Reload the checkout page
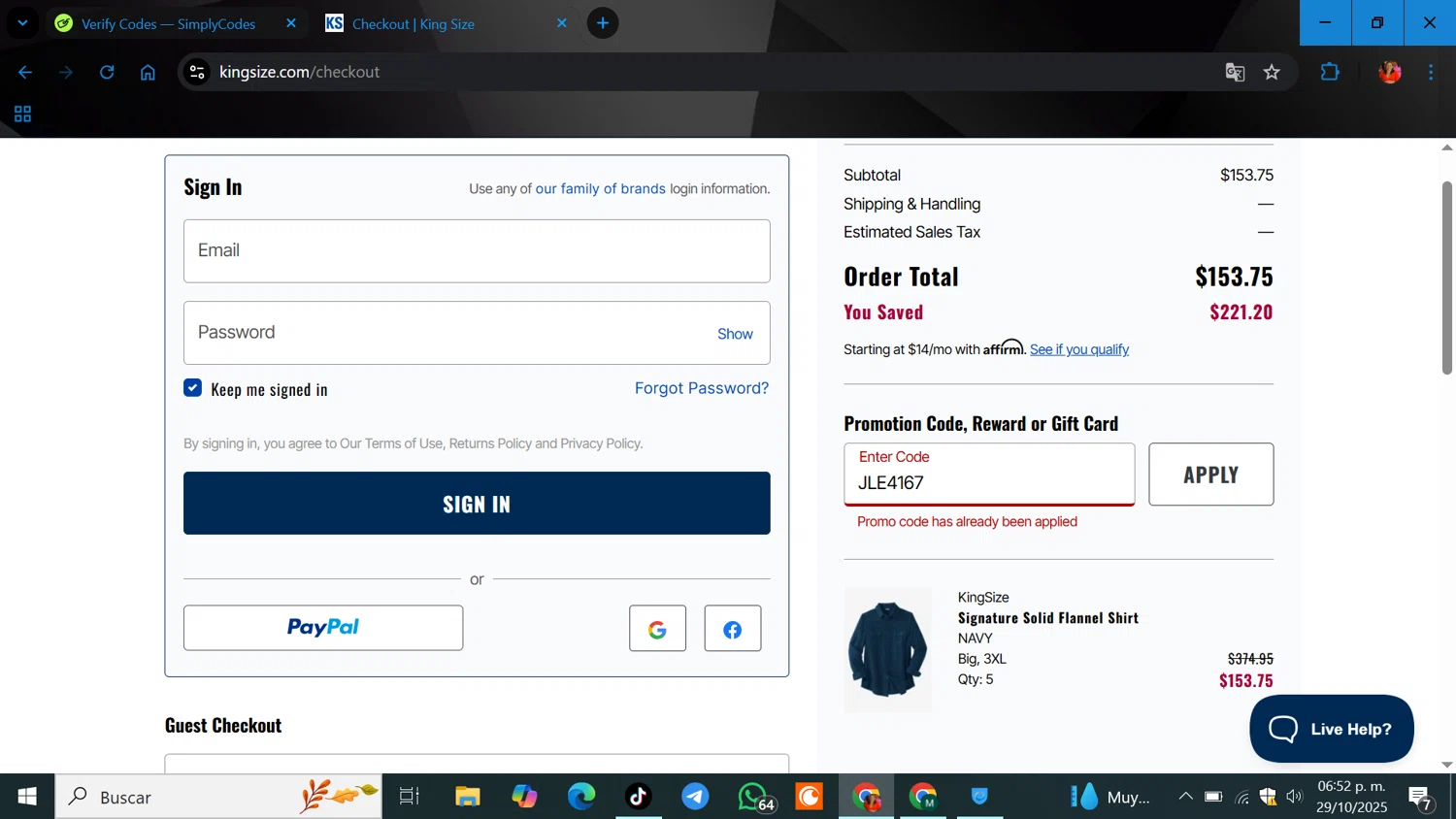Viewport: 1456px width, 819px height. click(x=107, y=72)
